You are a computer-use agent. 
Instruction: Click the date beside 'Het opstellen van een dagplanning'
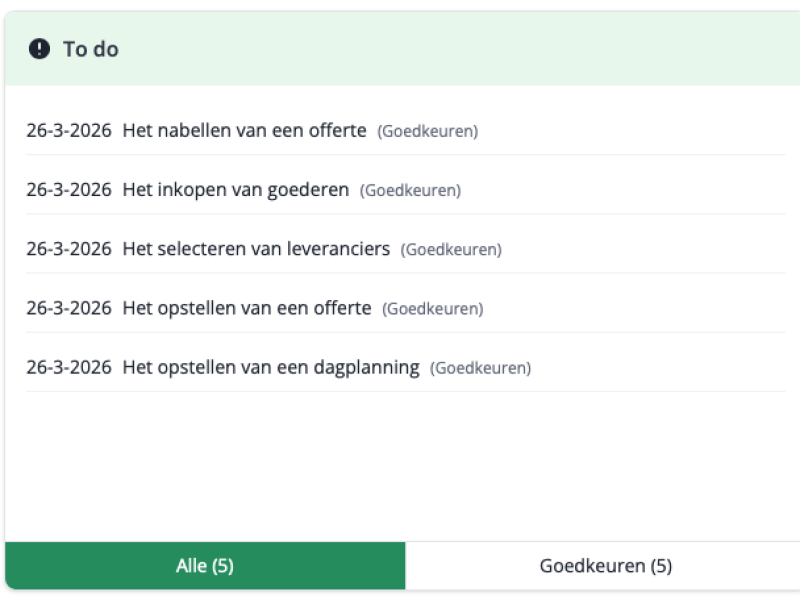[70, 366]
